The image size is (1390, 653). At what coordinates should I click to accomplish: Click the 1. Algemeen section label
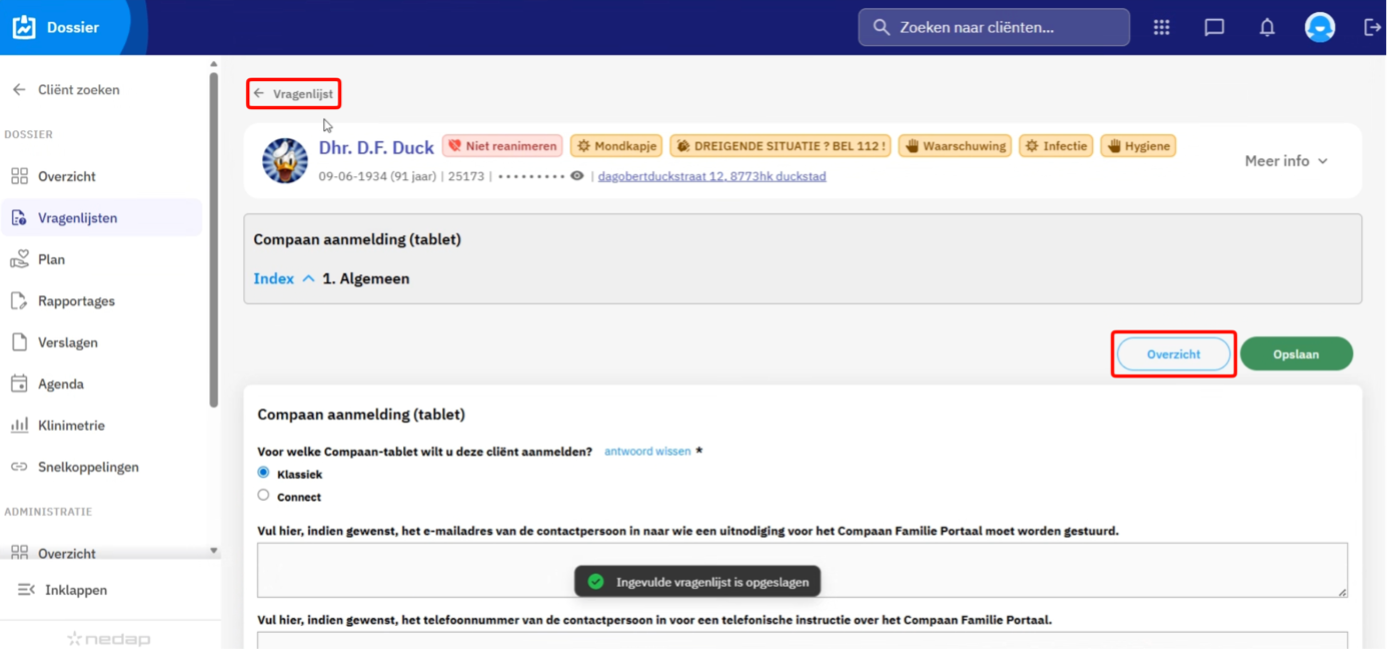(x=366, y=279)
